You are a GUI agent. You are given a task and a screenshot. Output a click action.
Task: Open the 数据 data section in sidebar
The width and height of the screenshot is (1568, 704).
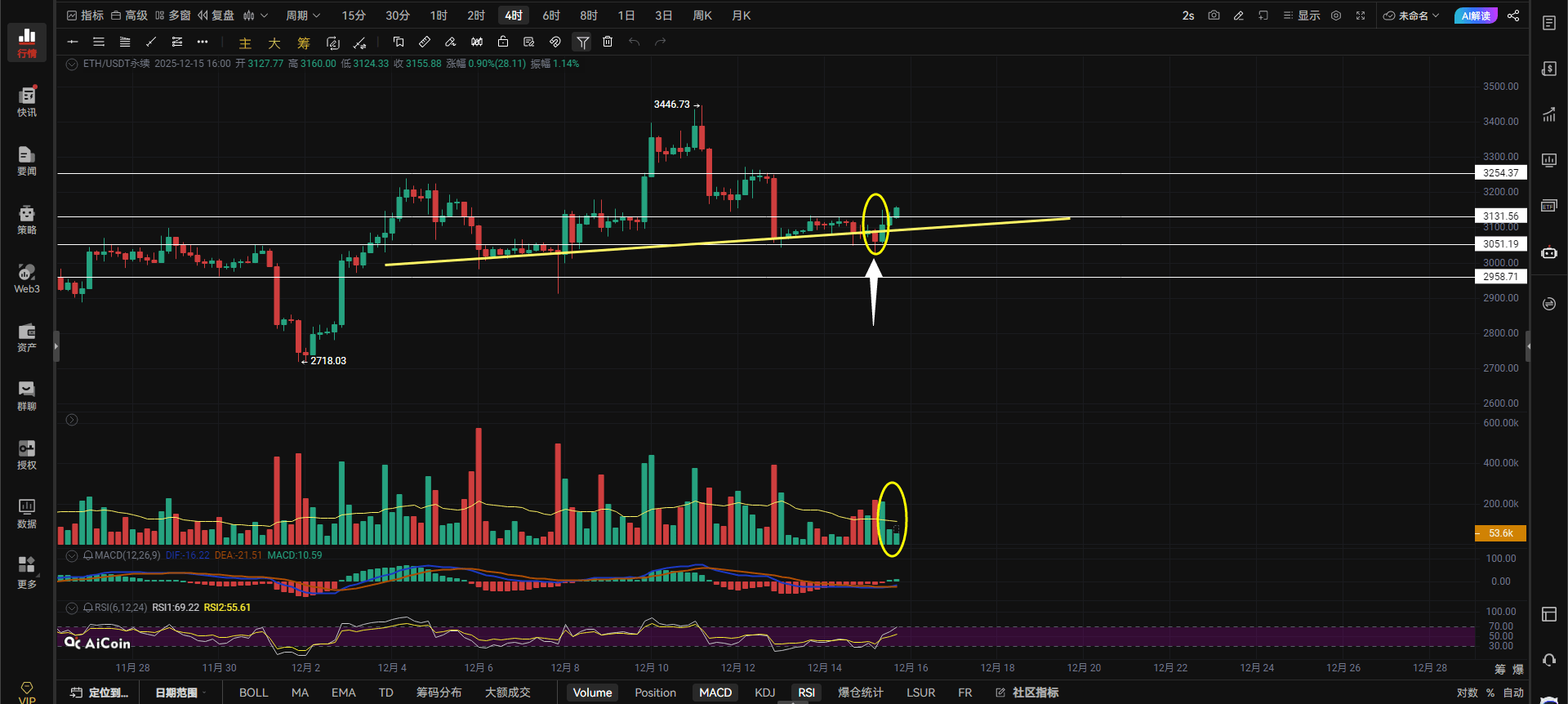pos(27,513)
